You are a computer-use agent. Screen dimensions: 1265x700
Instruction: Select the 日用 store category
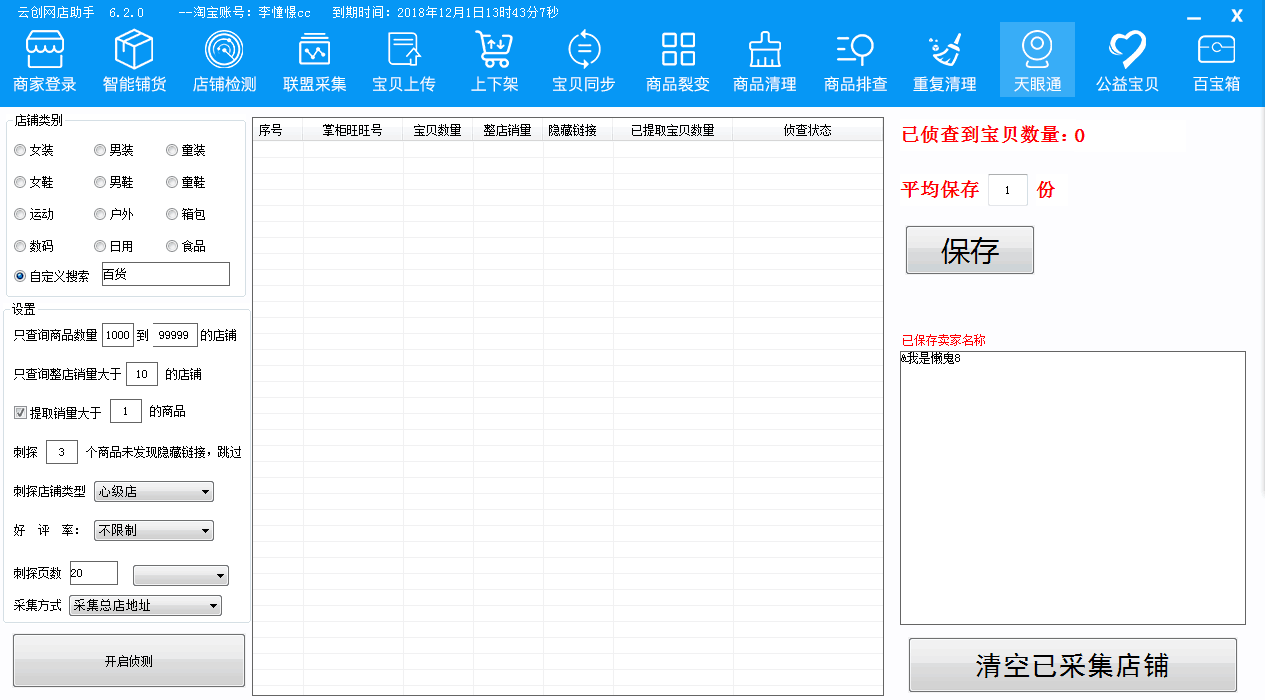coord(114,246)
